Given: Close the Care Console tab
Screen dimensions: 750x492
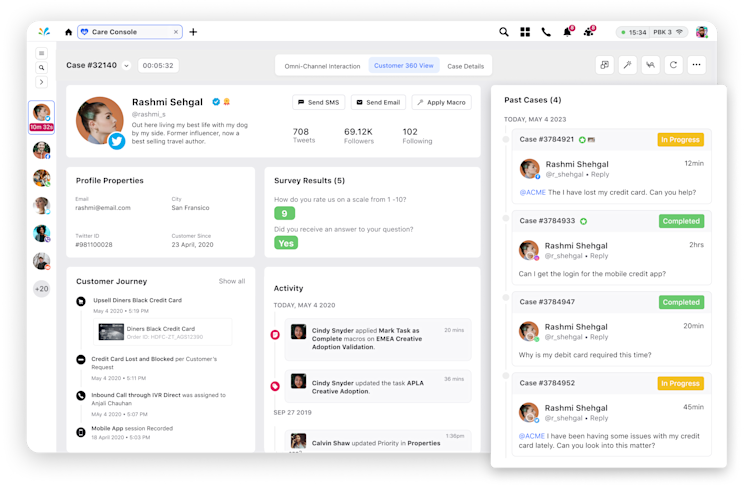Looking at the screenshot, I should tap(176, 32).
